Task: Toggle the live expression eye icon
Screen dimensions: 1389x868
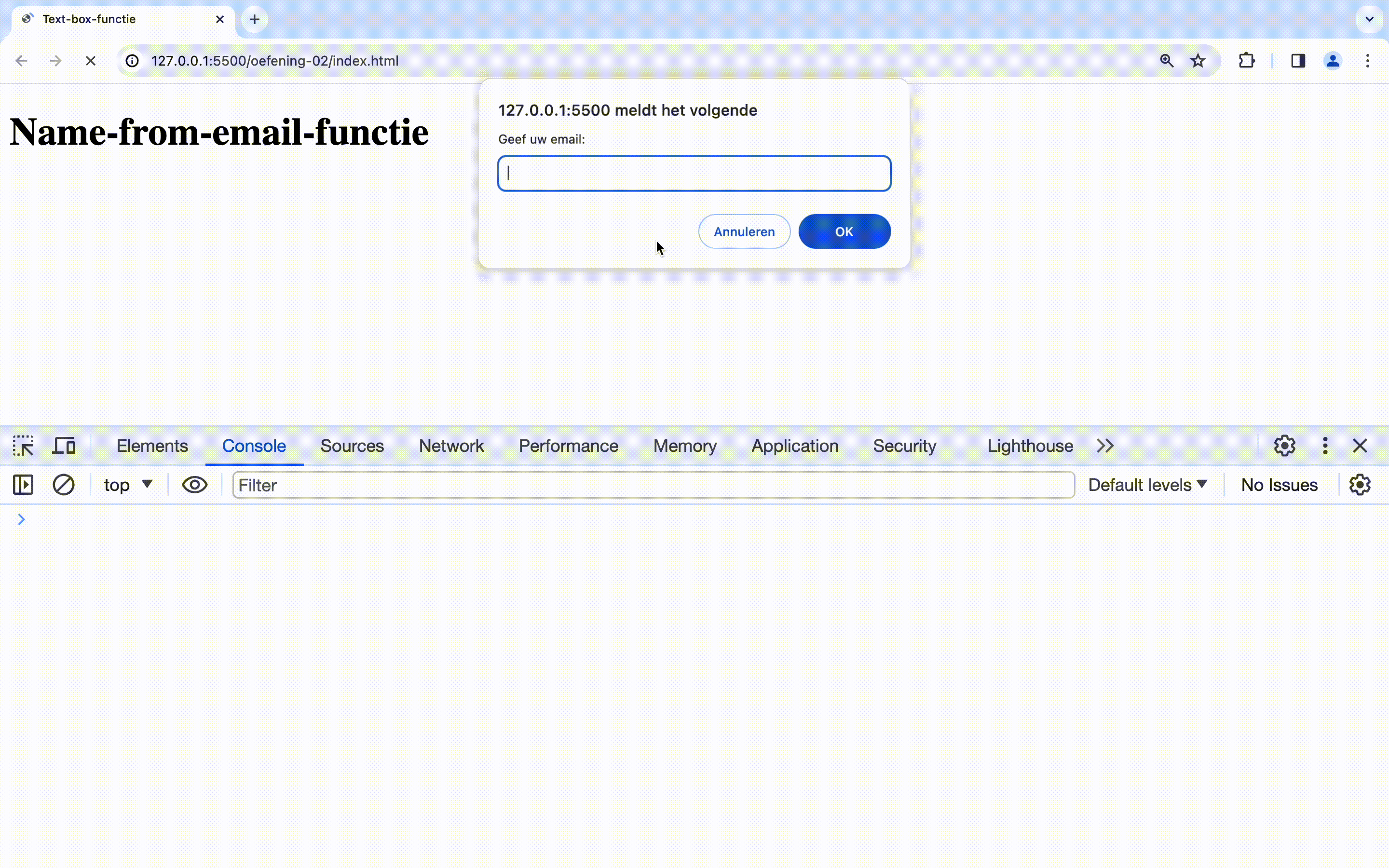Action: click(194, 485)
